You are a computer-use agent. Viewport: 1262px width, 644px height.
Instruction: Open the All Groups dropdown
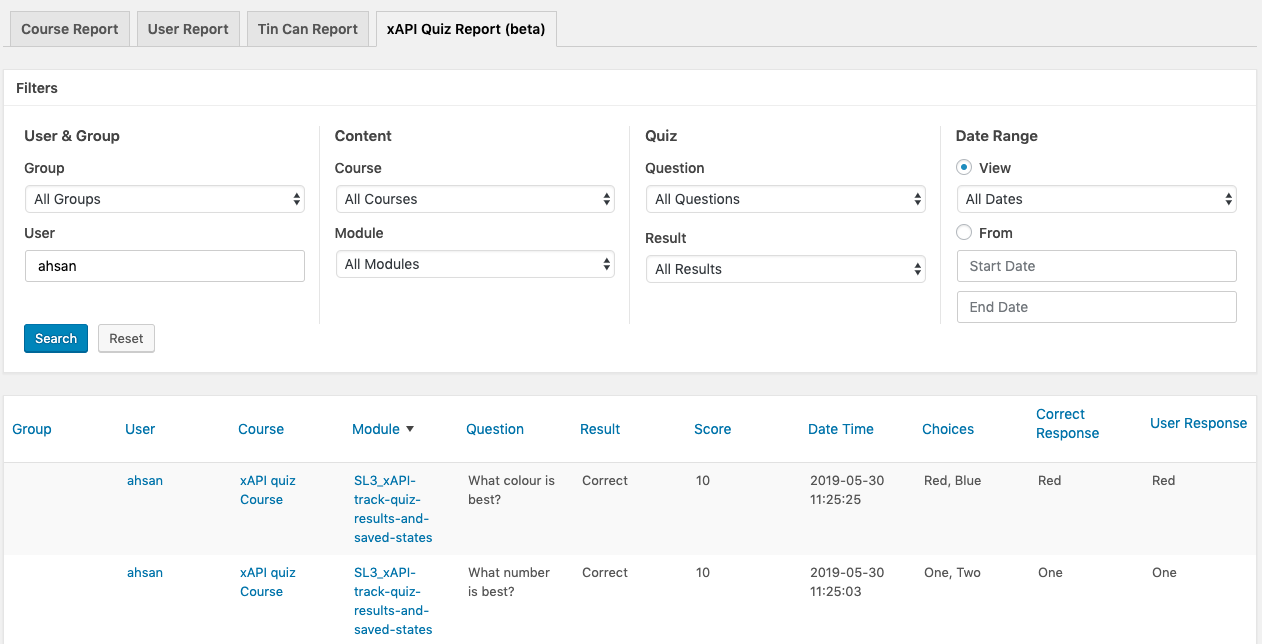click(x=165, y=199)
